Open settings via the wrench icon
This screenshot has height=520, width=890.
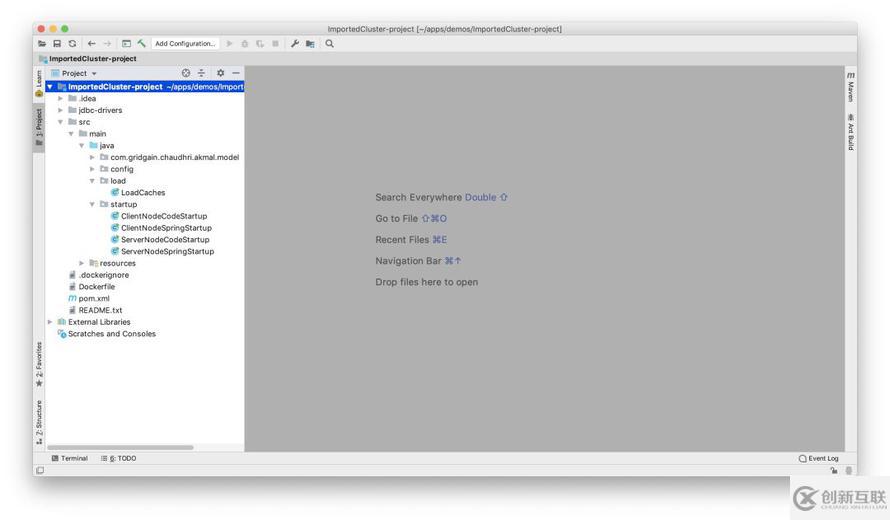pos(295,44)
